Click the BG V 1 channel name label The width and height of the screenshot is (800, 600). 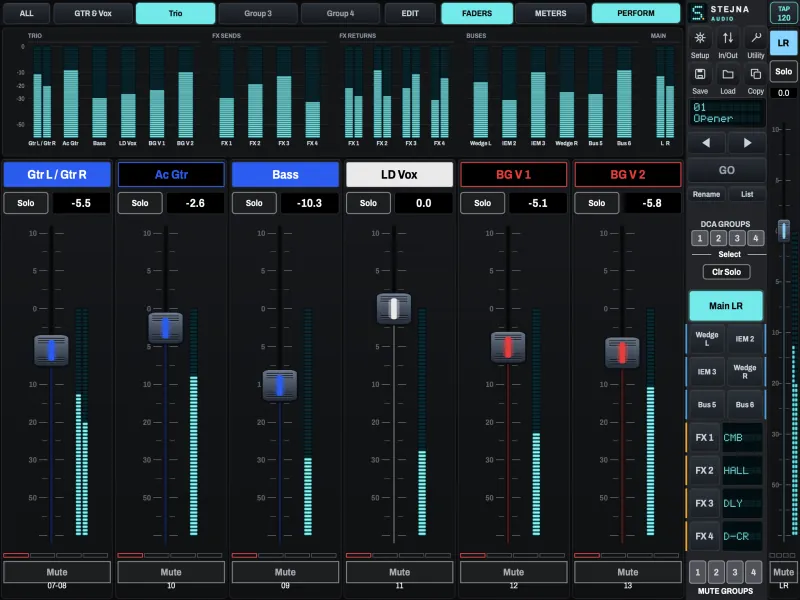514,174
